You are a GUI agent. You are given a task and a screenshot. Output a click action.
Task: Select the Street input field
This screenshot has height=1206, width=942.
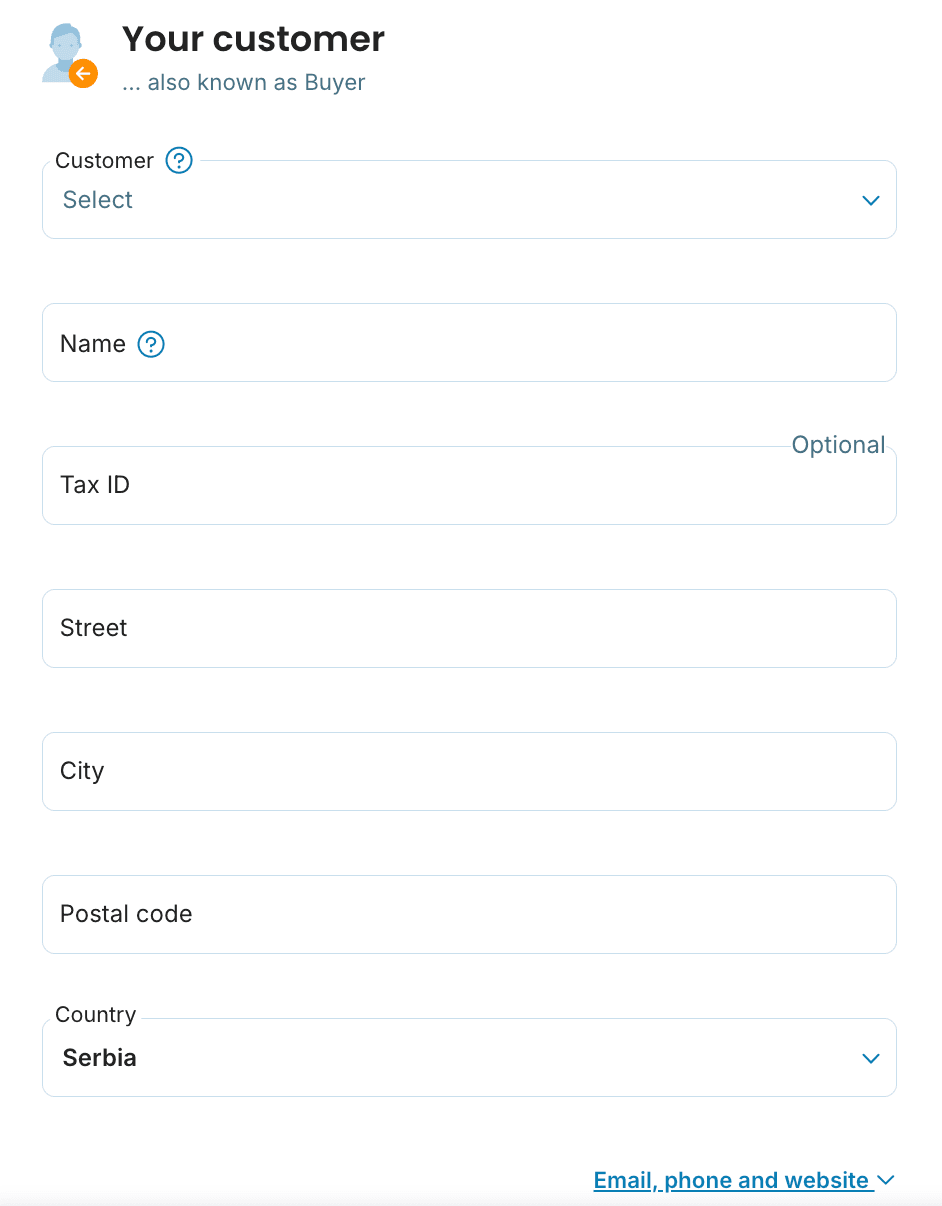(x=469, y=629)
